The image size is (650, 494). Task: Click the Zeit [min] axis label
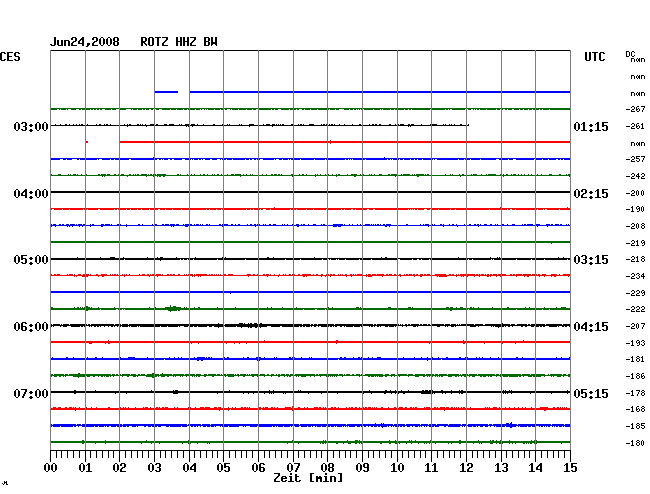[308, 478]
